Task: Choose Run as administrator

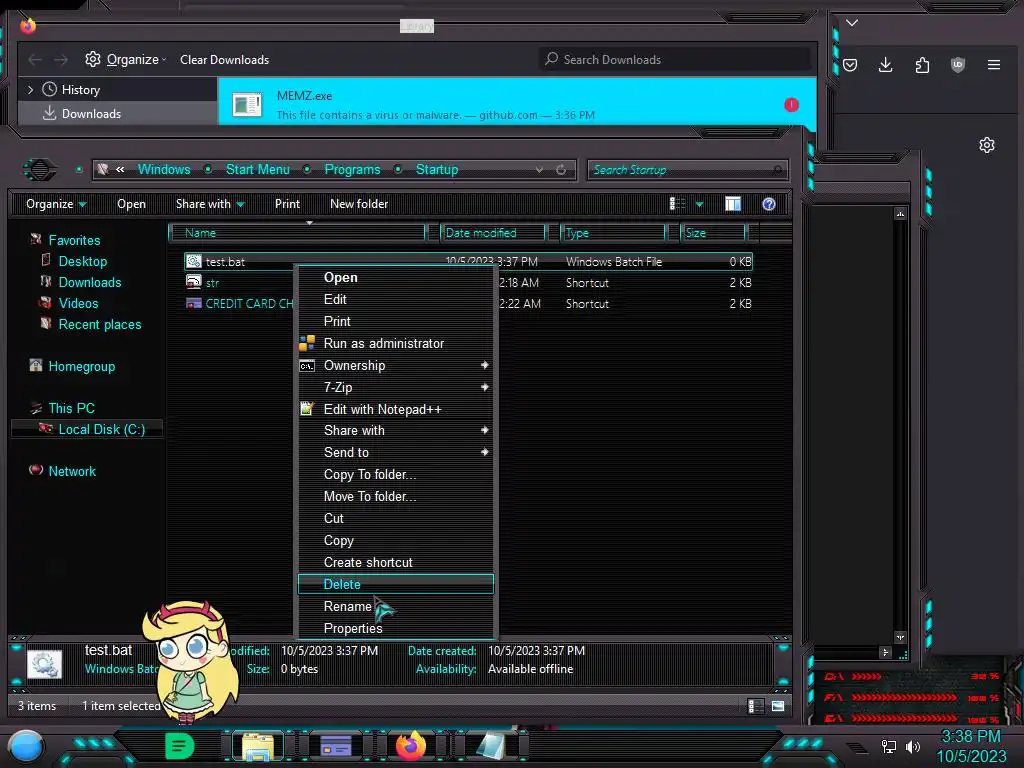Action: [395, 344]
